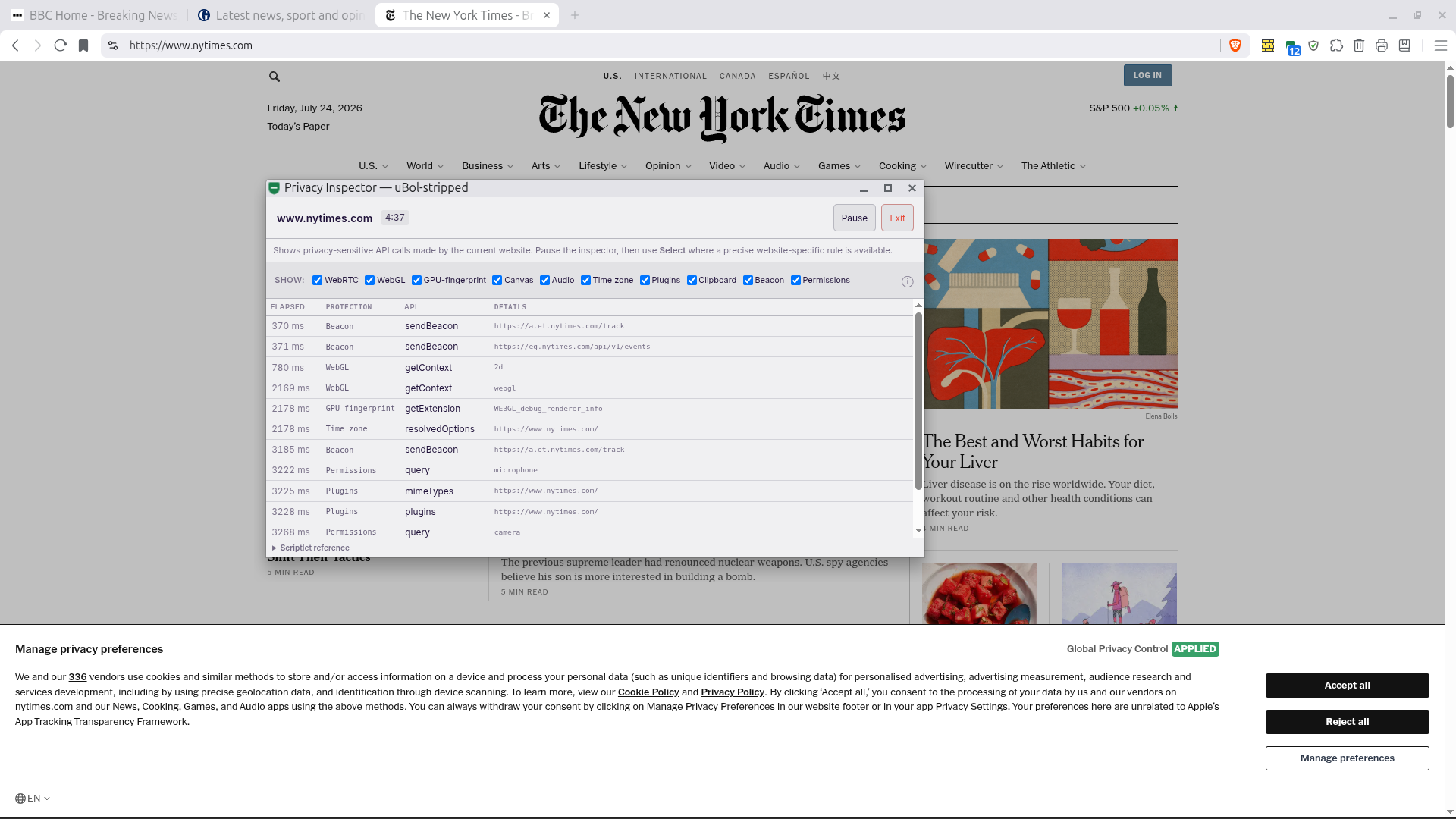Uncheck the WebRTC filter
The height and width of the screenshot is (819, 1456).
click(318, 281)
